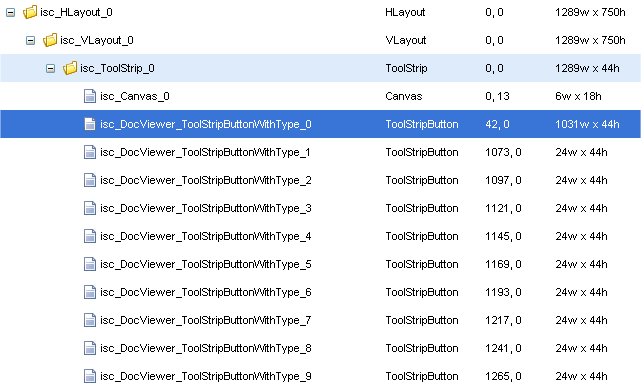641x388 pixels.
Task: Select isc_DocViewer_ToolStripButtonWithType_8 row
Action: (x=320, y=348)
